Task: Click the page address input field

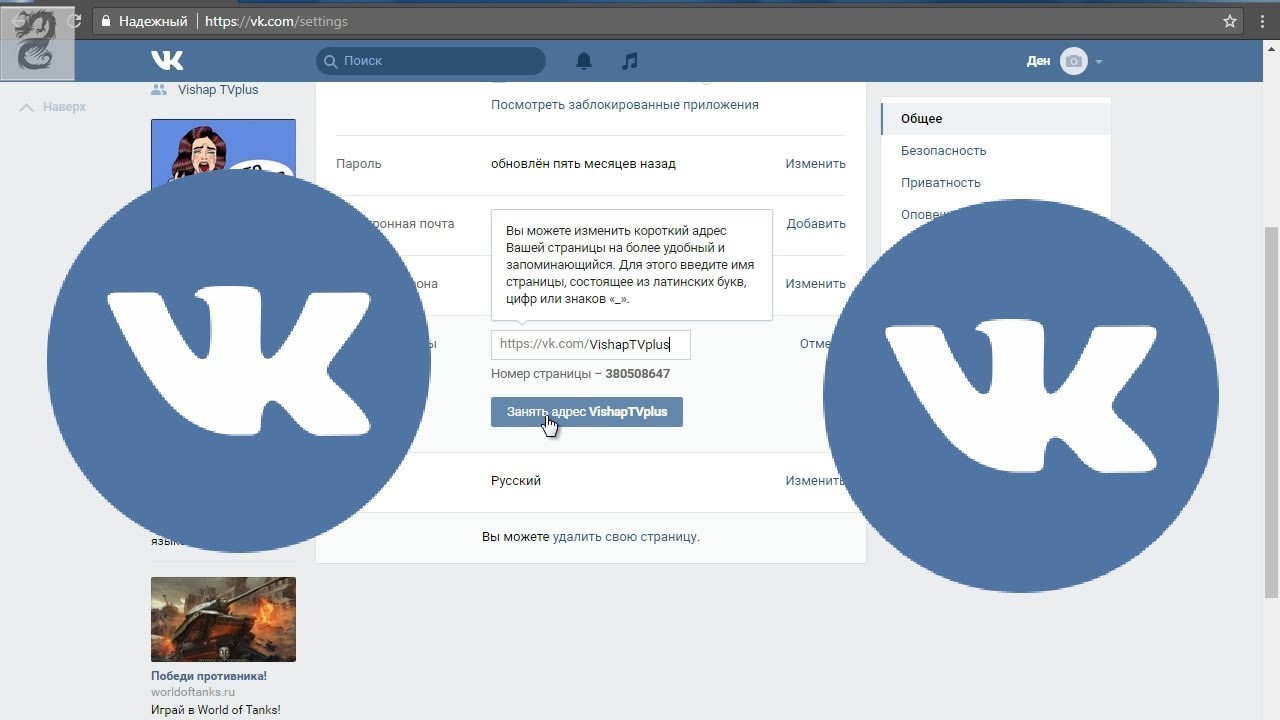Action: (590, 344)
